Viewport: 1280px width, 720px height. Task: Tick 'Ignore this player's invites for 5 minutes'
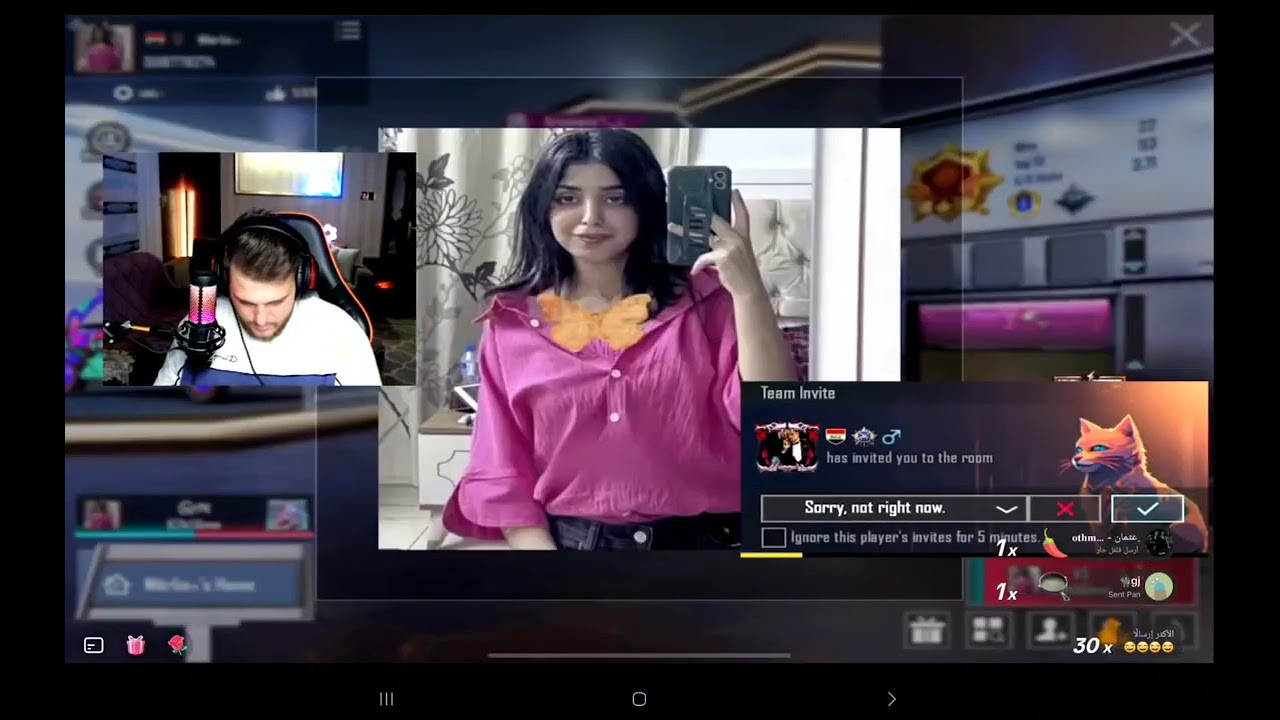pyautogui.click(x=773, y=538)
